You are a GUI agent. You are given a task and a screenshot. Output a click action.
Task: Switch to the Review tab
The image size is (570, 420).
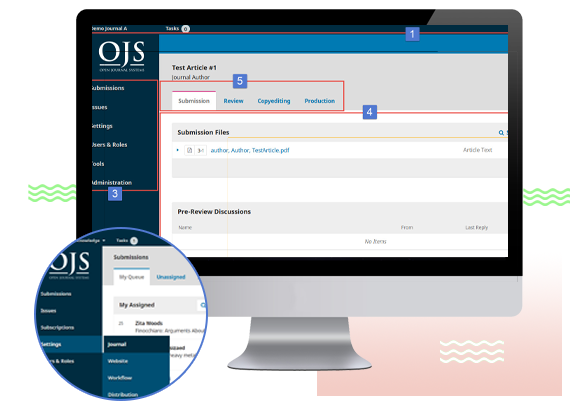click(x=233, y=101)
